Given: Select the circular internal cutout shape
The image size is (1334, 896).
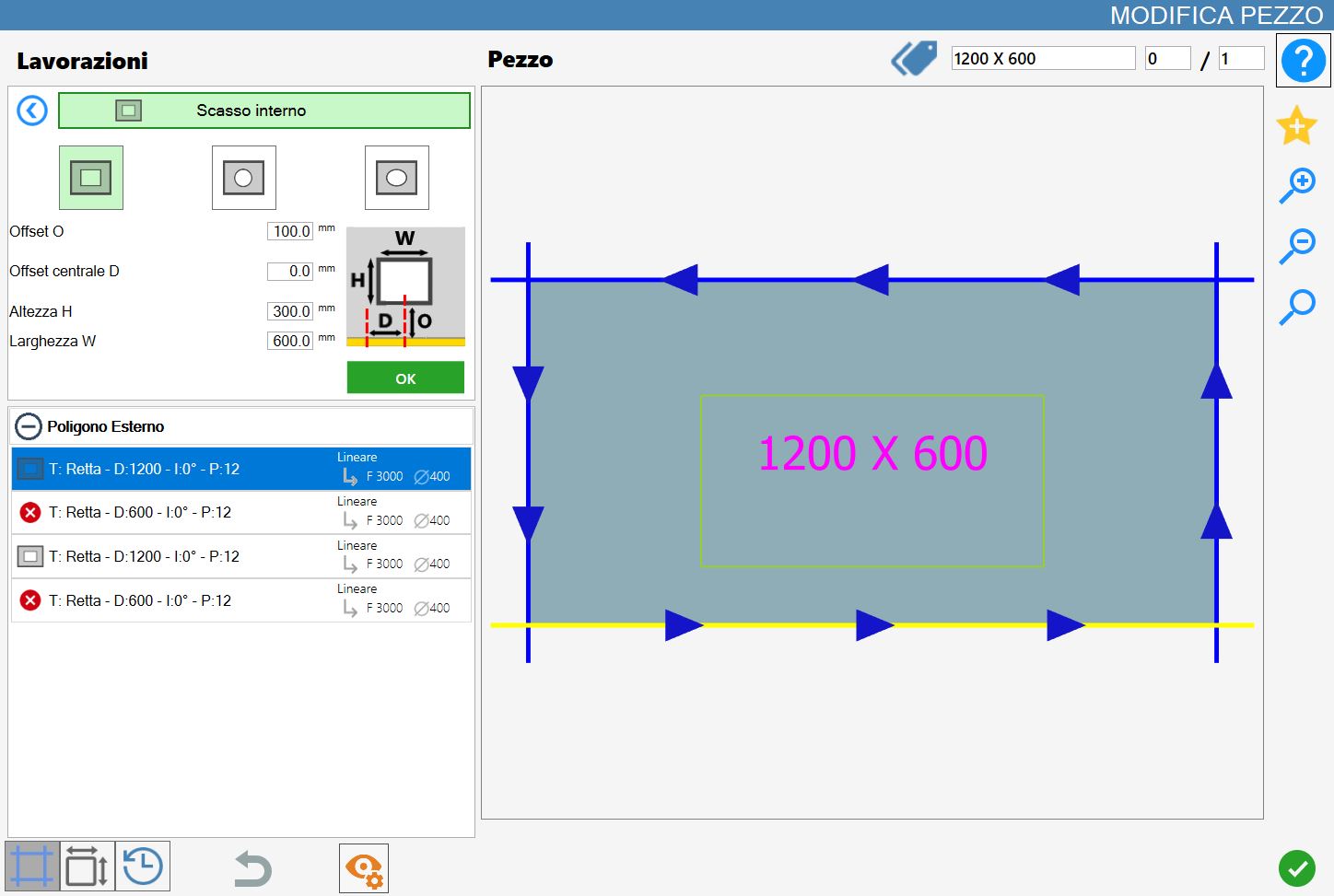Looking at the screenshot, I should pyautogui.click(x=244, y=178).
